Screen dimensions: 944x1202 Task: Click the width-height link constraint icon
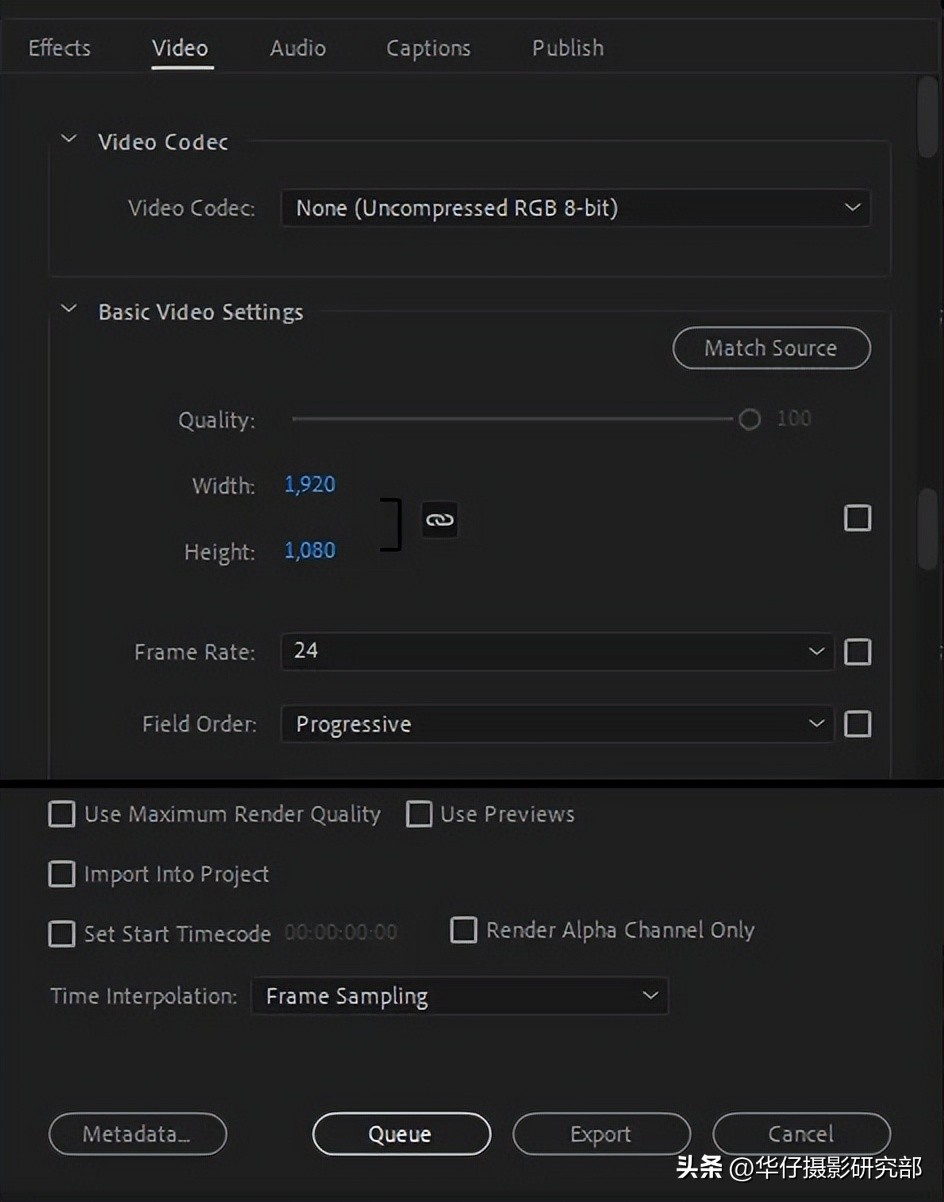tap(440, 519)
